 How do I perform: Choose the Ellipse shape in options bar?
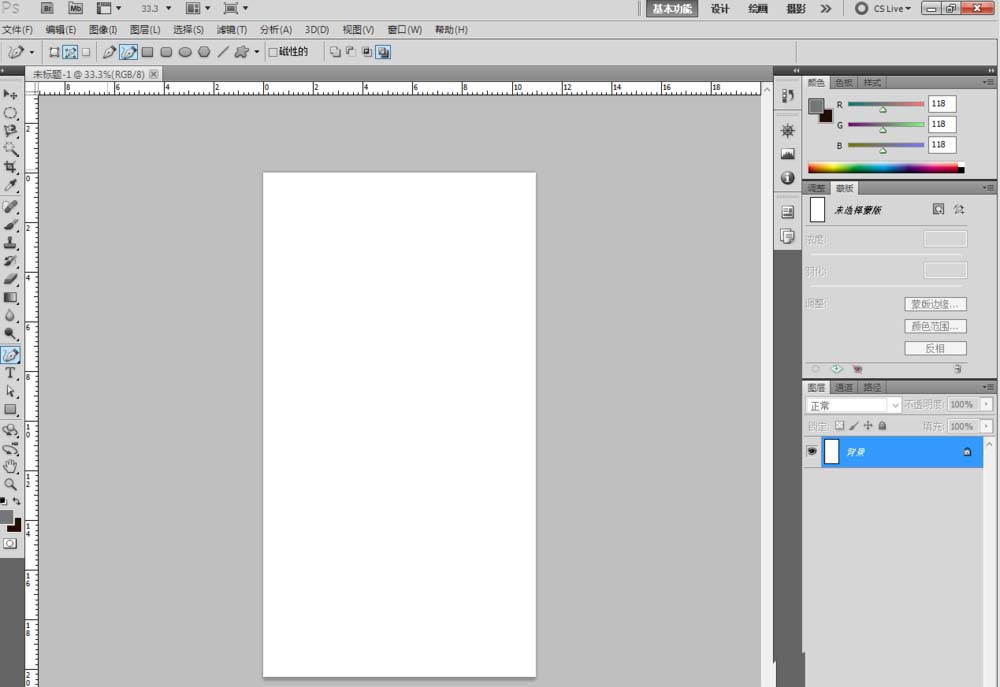coord(185,52)
